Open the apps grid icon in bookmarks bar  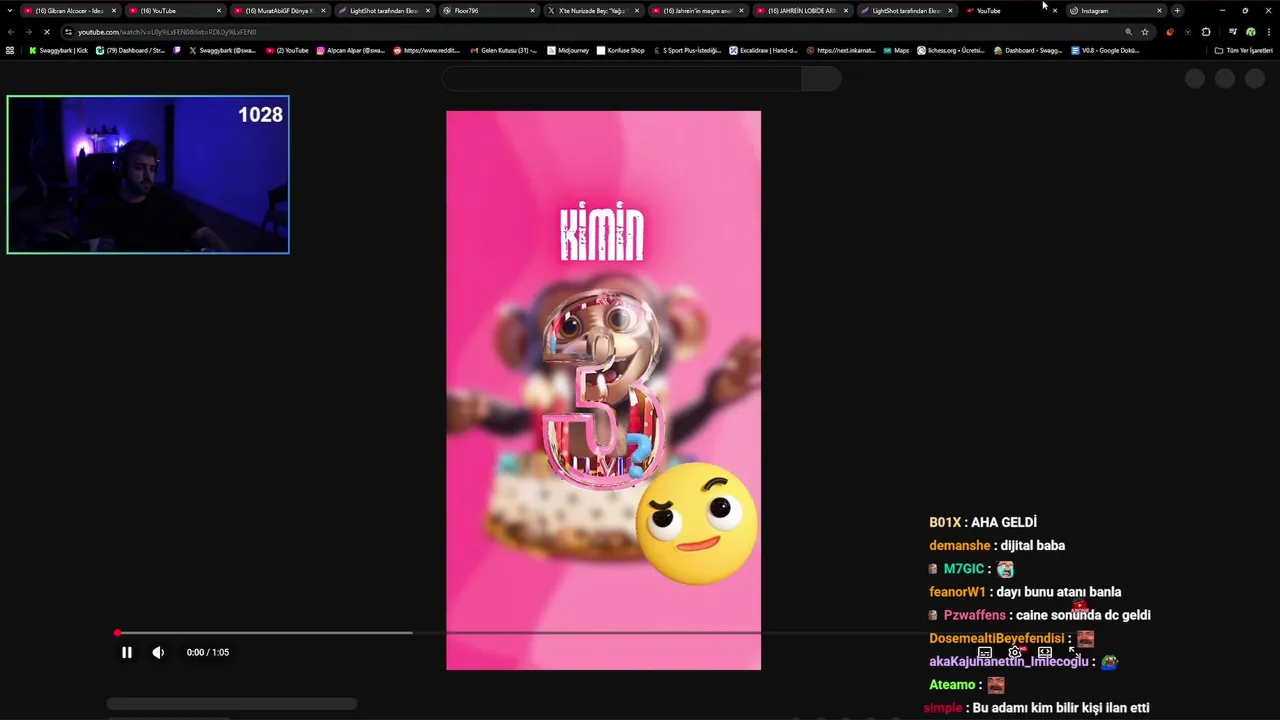click(x=10, y=50)
